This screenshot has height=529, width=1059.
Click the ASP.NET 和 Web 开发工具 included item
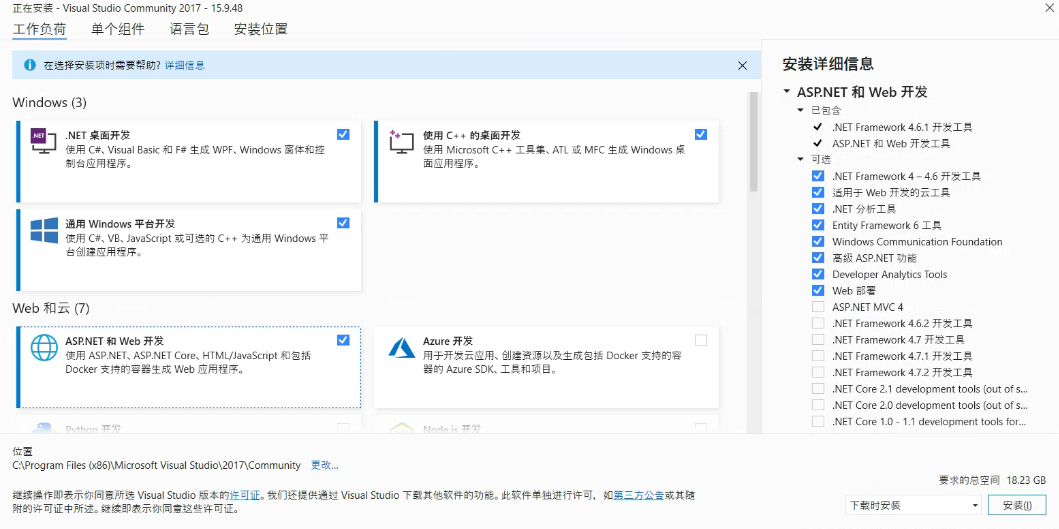pos(891,143)
